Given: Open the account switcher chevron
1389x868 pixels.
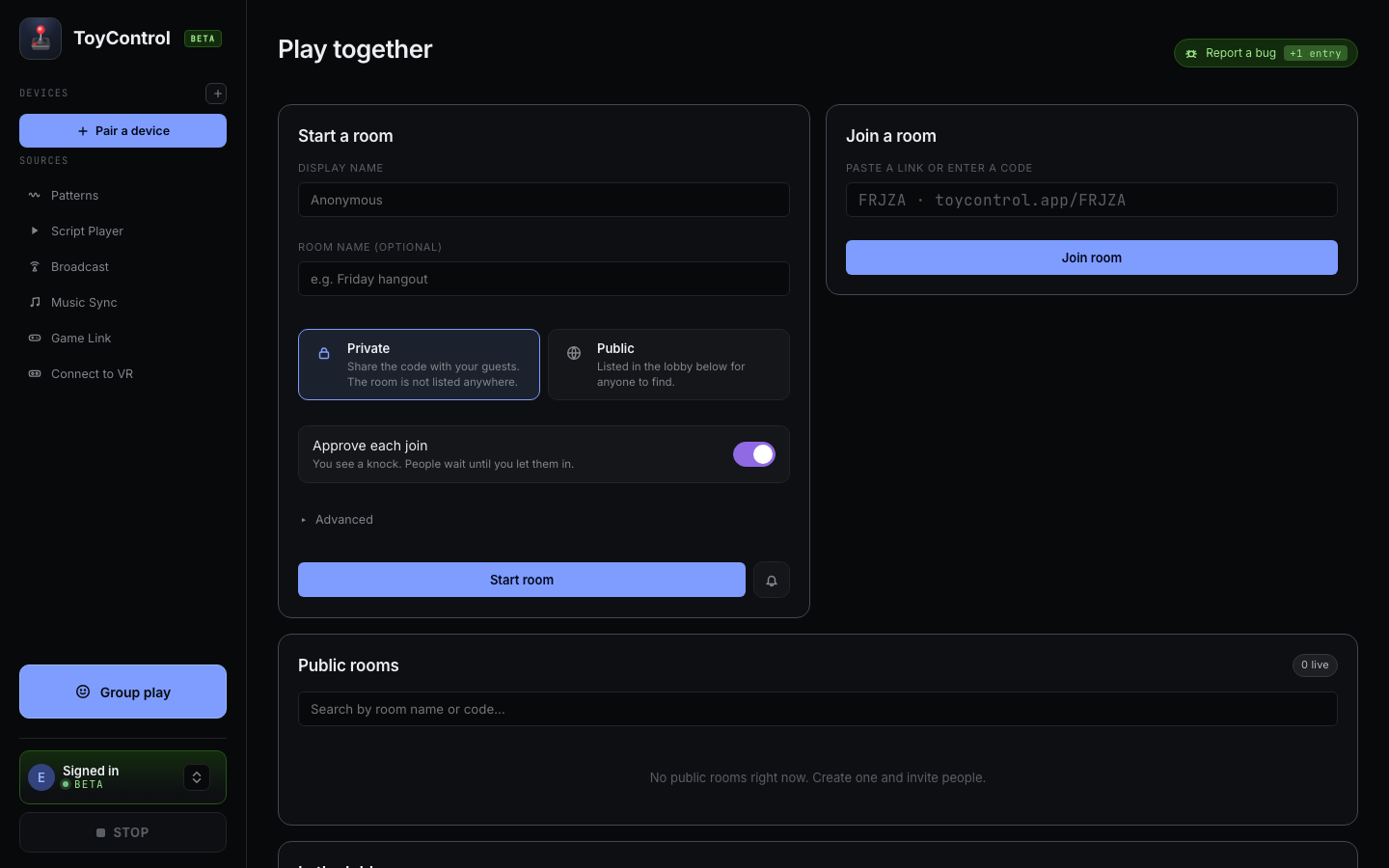Looking at the screenshot, I should click(197, 777).
